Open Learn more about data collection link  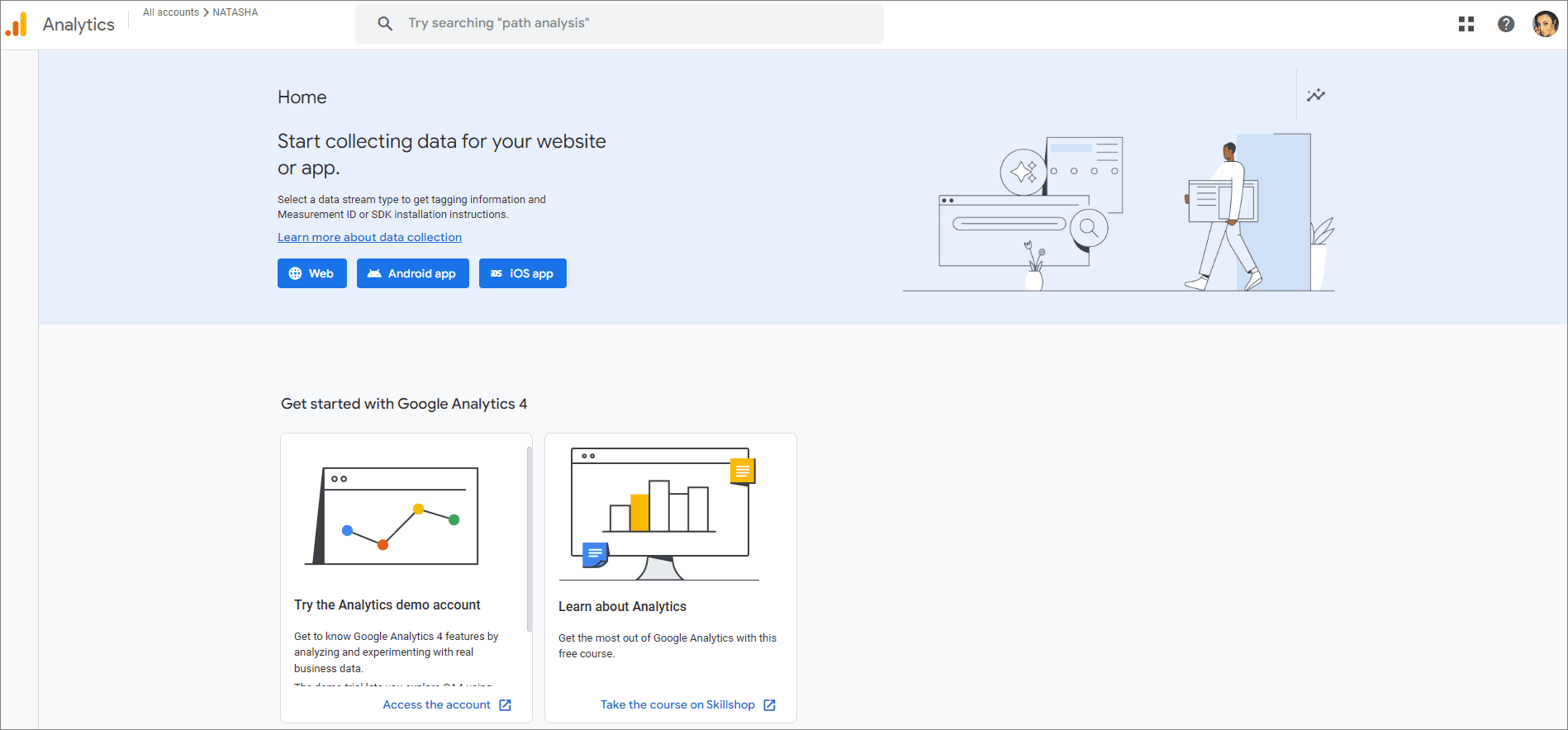[369, 237]
